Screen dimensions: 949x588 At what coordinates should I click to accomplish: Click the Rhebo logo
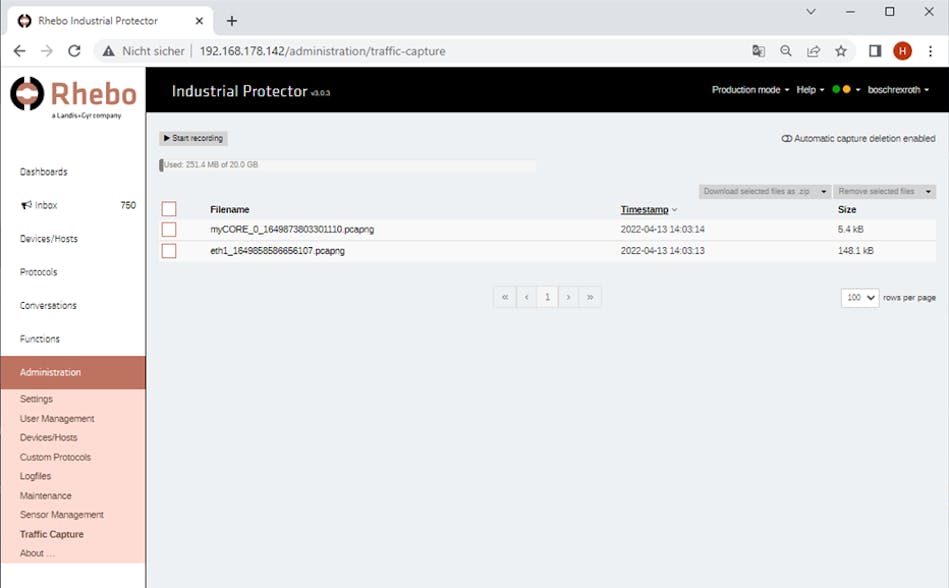click(73, 97)
